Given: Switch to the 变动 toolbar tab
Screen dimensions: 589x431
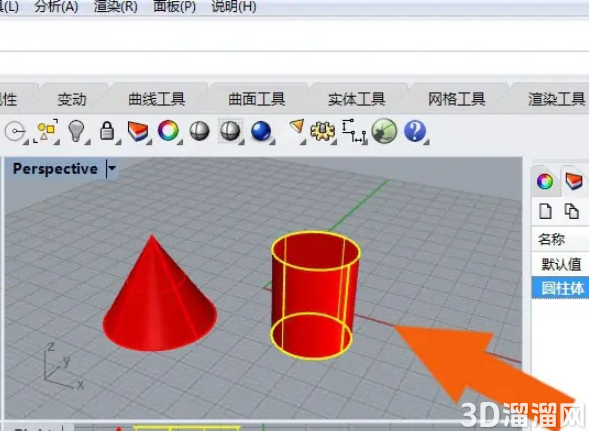Looking at the screenshot, I should [72, 100].
